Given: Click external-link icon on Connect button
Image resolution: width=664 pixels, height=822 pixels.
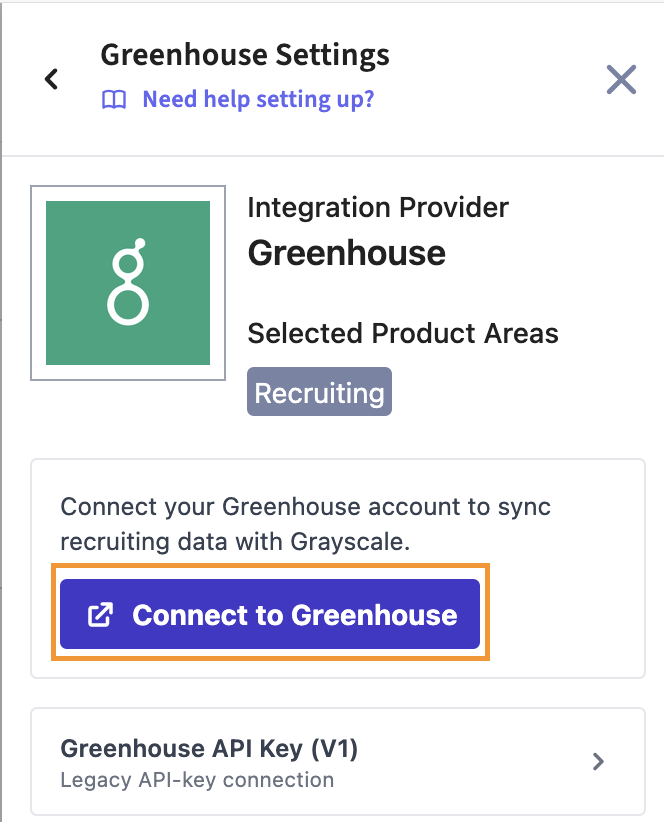Looking at the screenshot, I should click(100, 614).
